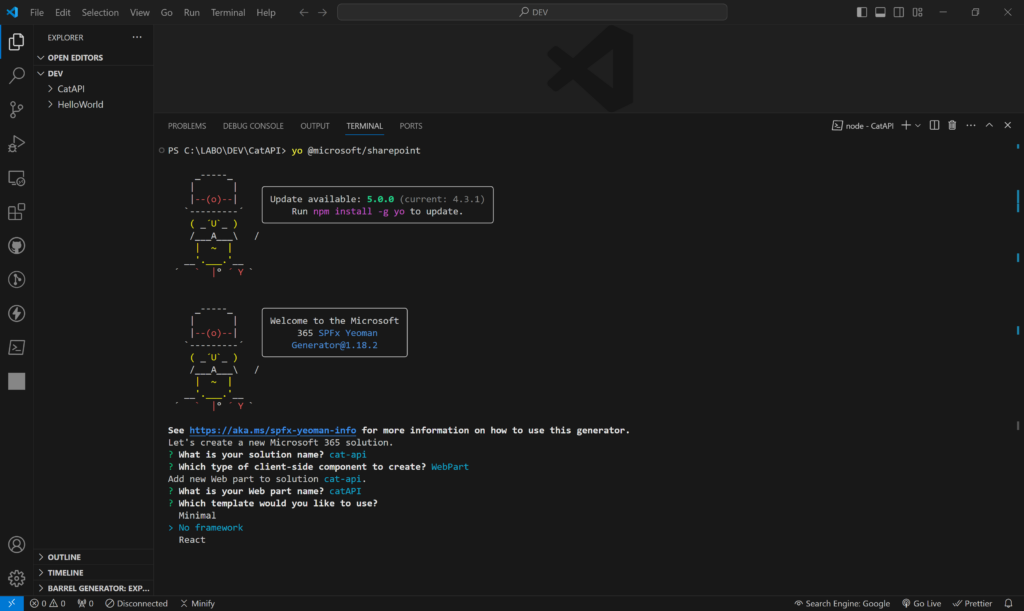
Task: Close the terminal panel
Action: pos(1008,125)
